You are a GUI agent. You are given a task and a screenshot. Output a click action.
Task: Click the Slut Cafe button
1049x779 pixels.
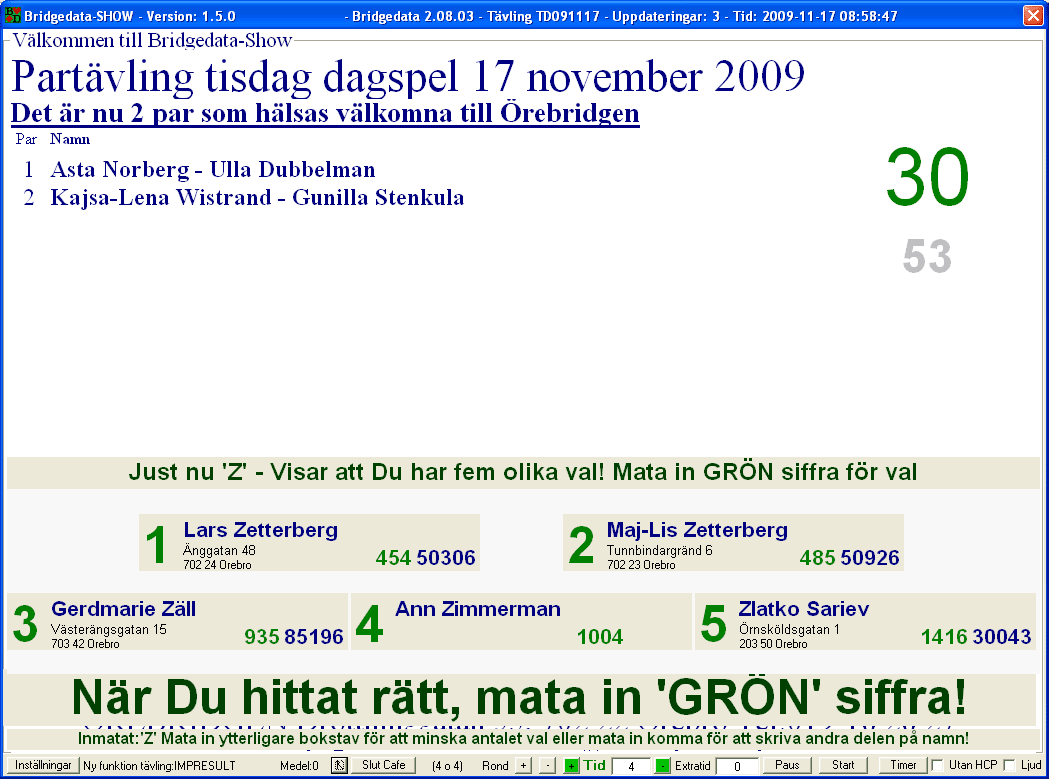(x=383, y=765)
